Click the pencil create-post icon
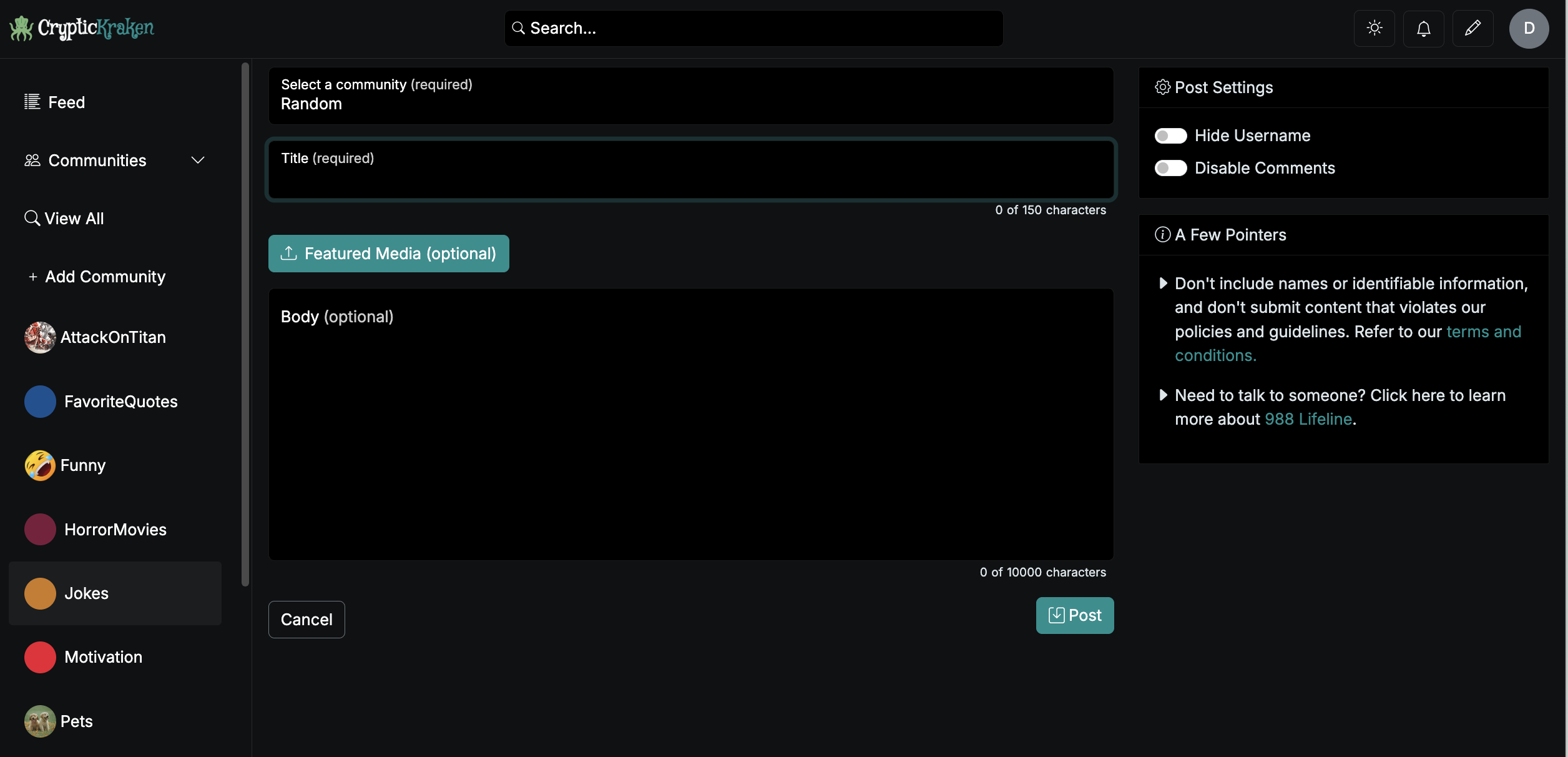The width and height of the screenshot is (1568, 757). tap(1472, 28)
